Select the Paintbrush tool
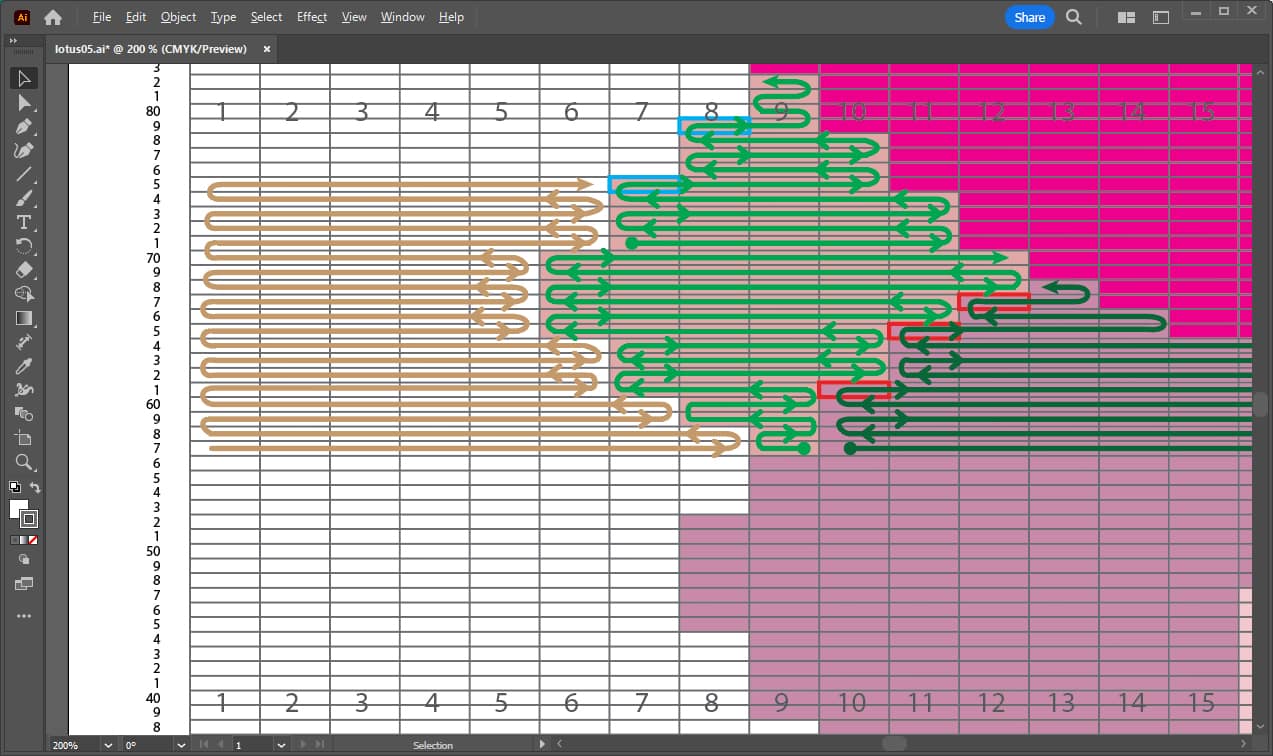The width and height of the screenshot is (1273, 756). pyautogui.click(x=24, y=198)
